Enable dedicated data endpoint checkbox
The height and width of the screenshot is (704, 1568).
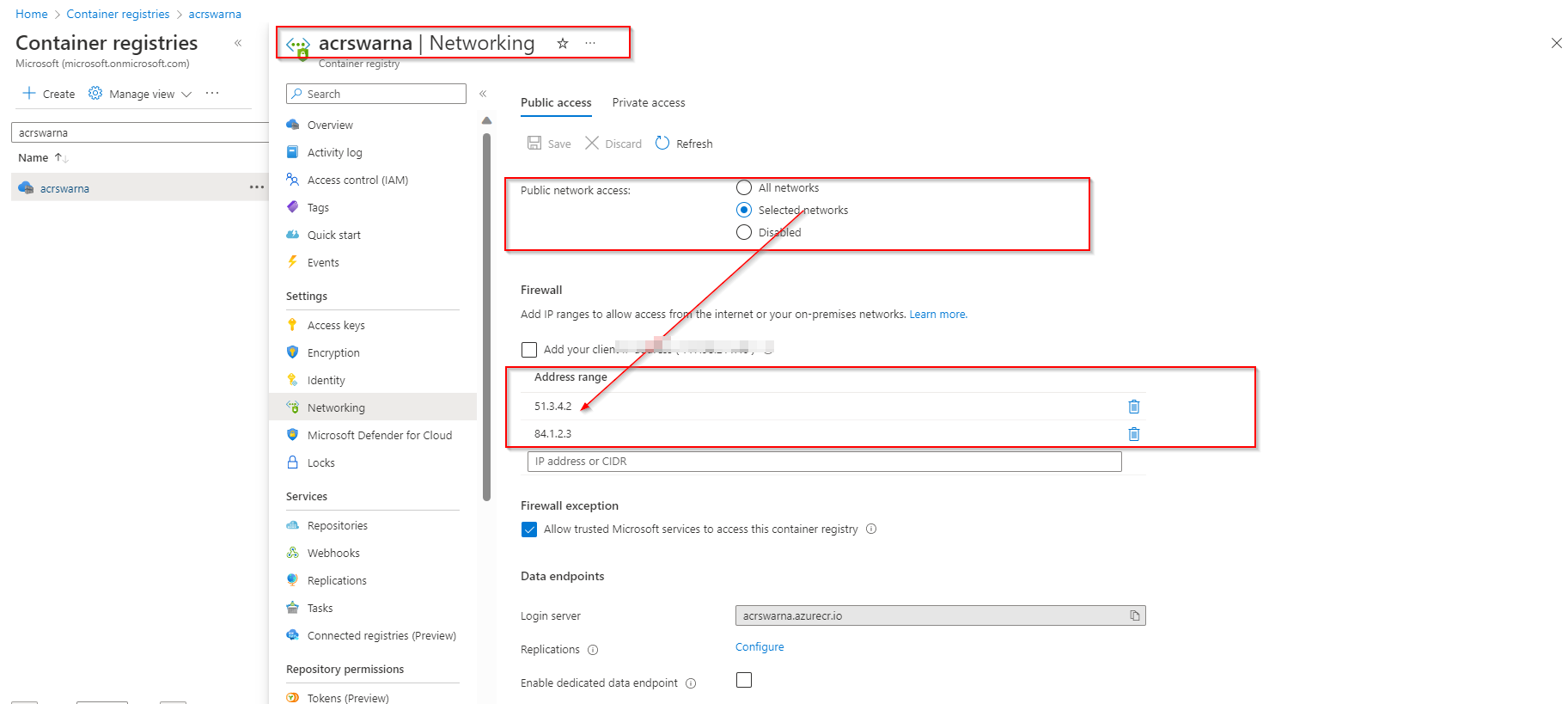[744, 680]
